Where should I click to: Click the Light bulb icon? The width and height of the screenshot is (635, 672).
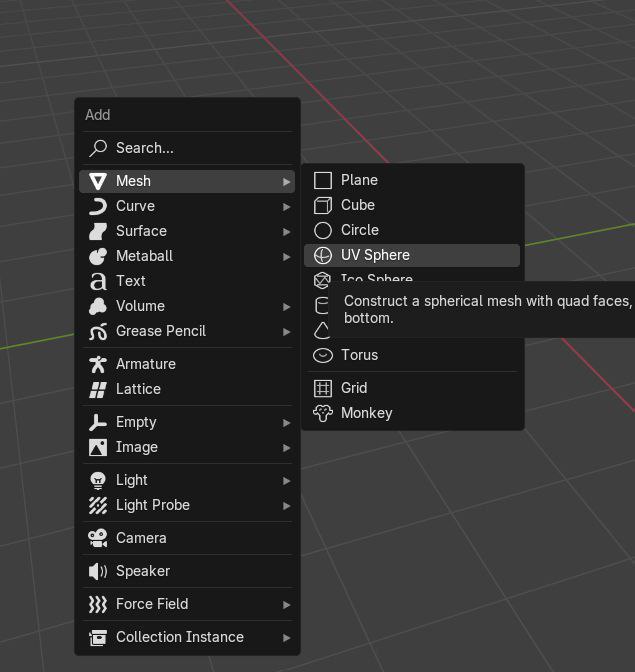[98, 480]
